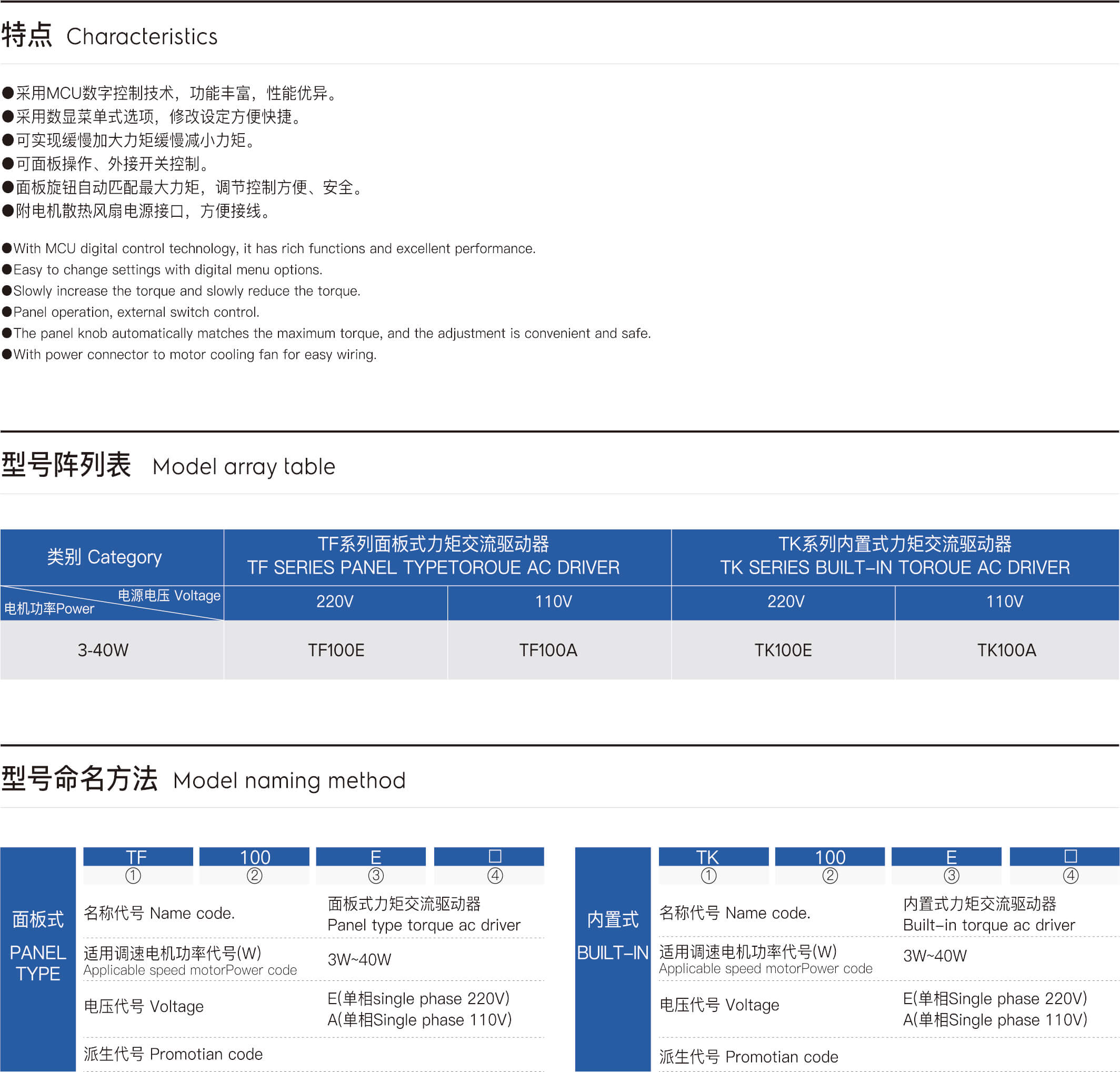1120x1072 pixels.
Task: Select "TK SERIES BUILT-IN TOROUE AC DRIVER" header
Action: click(895, 567)
